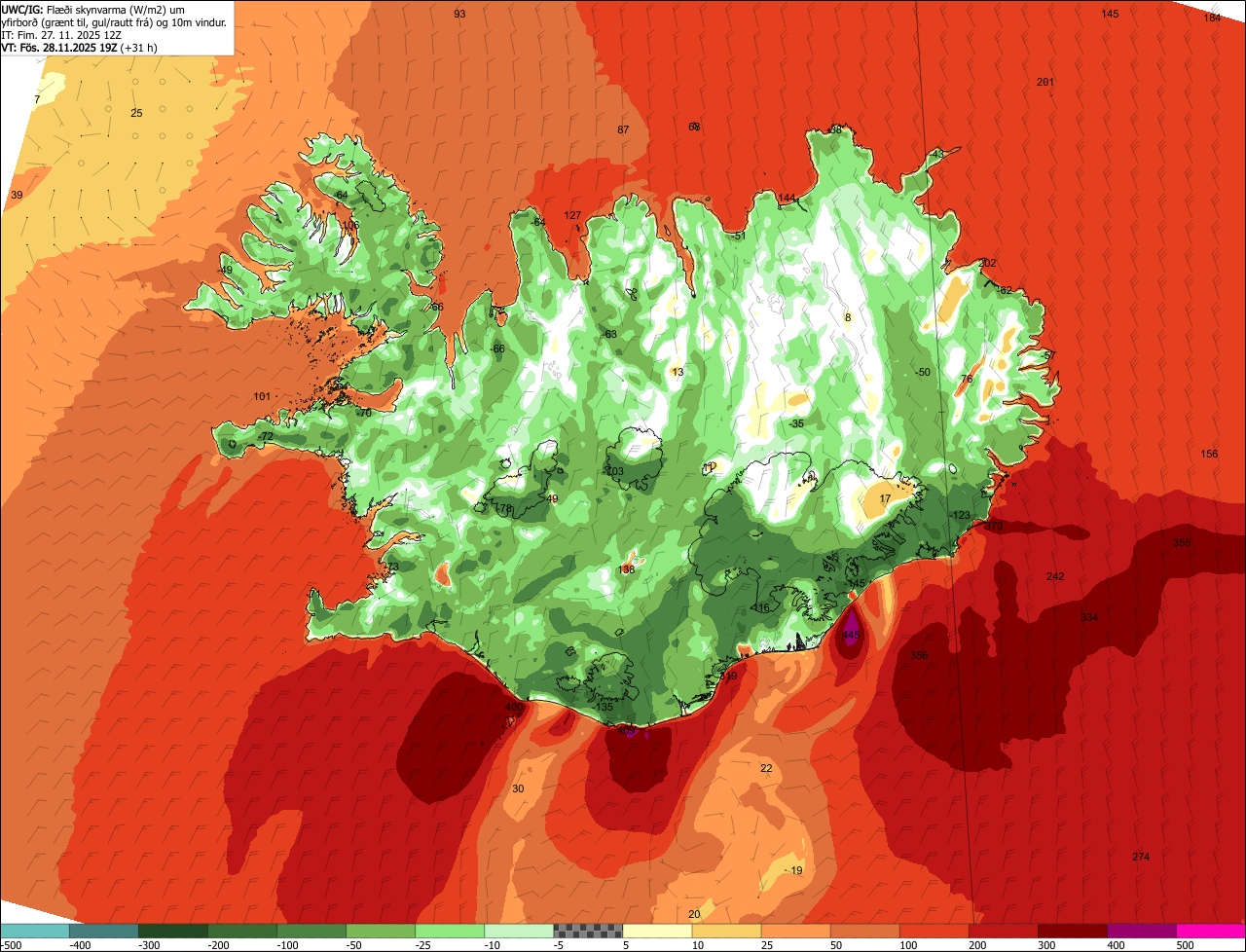The image size is (1246, 952).
Task: Click the map value '138' in the southern interior
Action: (x=626, y=569)
